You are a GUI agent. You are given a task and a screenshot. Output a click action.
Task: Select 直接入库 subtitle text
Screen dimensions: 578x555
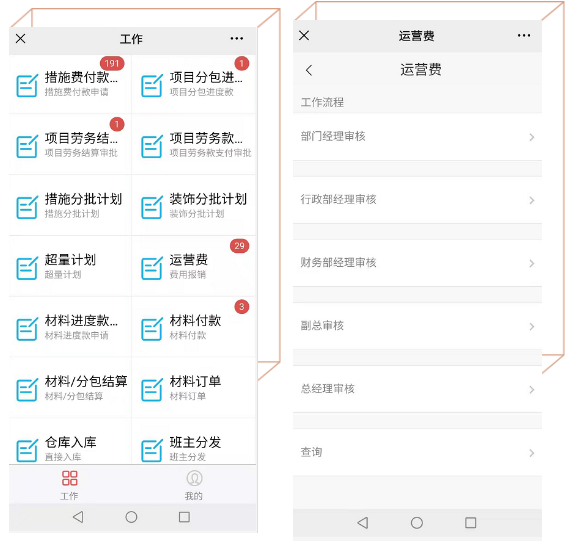63,457
